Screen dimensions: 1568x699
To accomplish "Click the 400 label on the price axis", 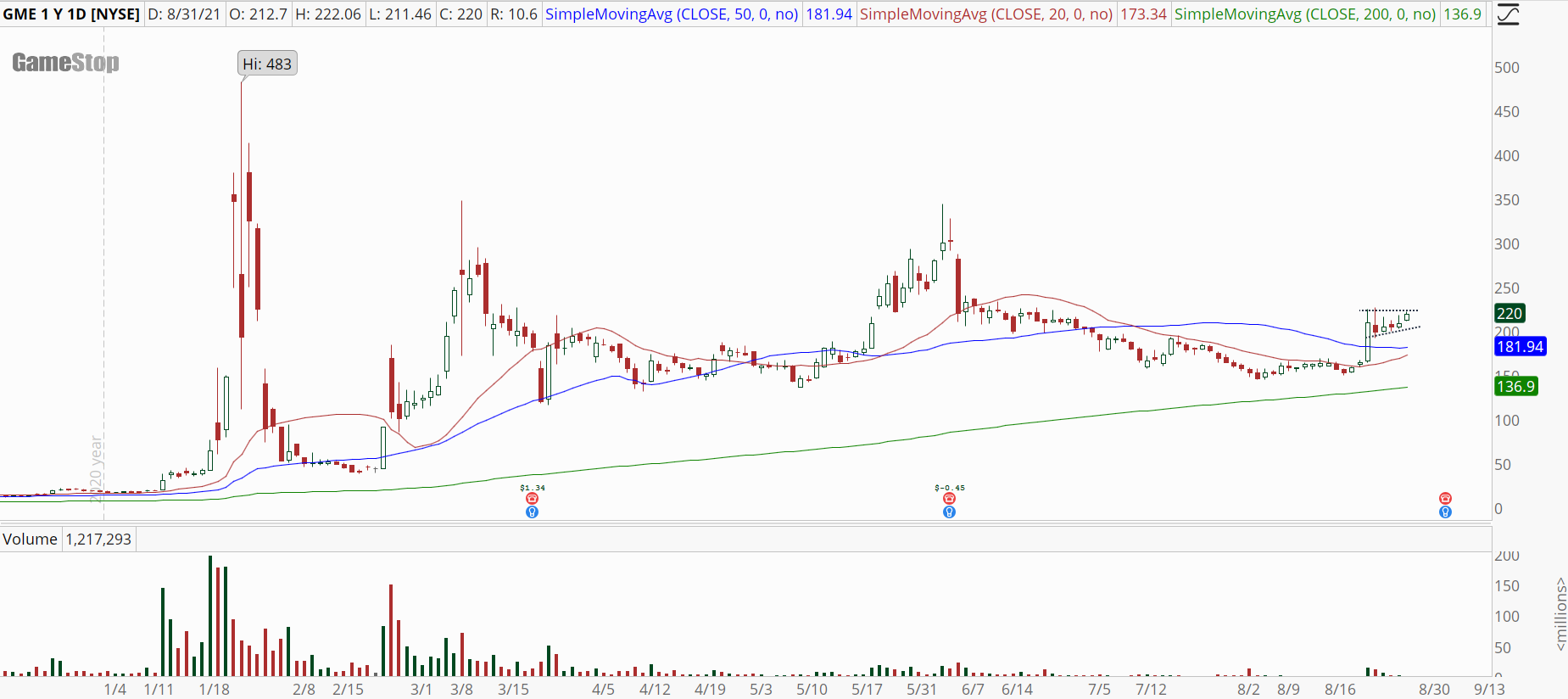I will 1507,156.
